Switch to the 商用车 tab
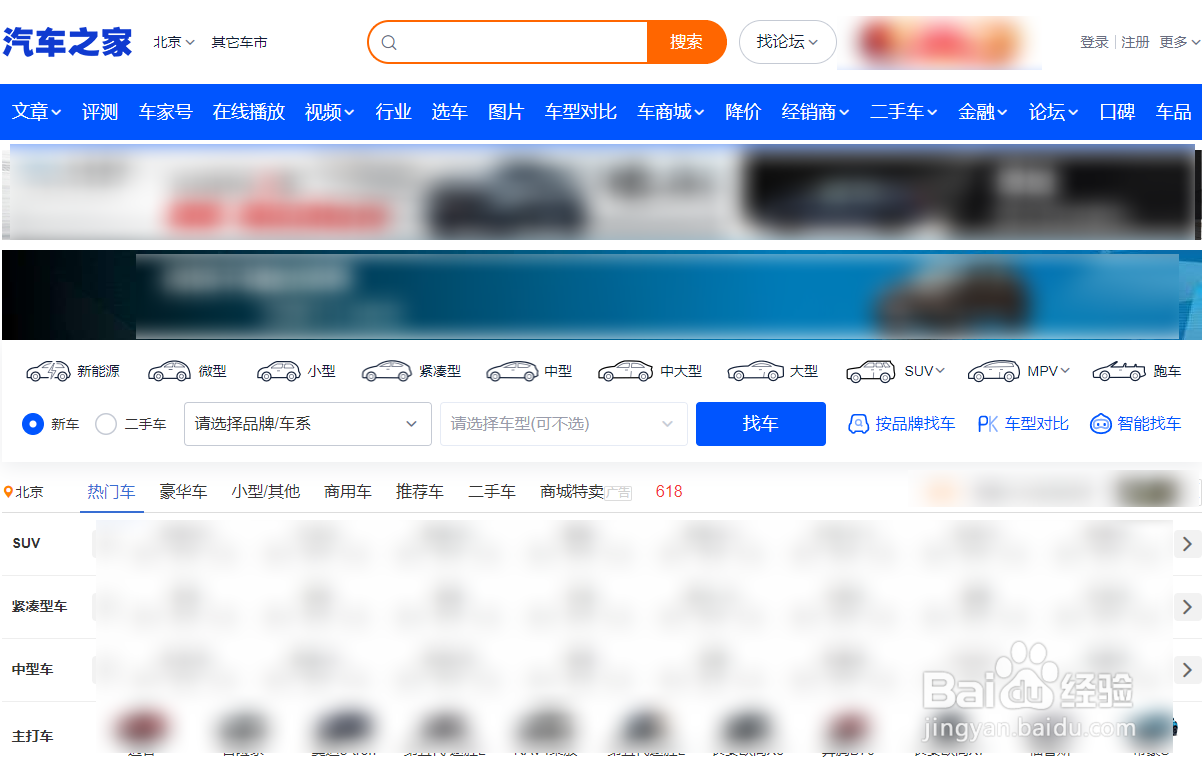 click(348, 492)
